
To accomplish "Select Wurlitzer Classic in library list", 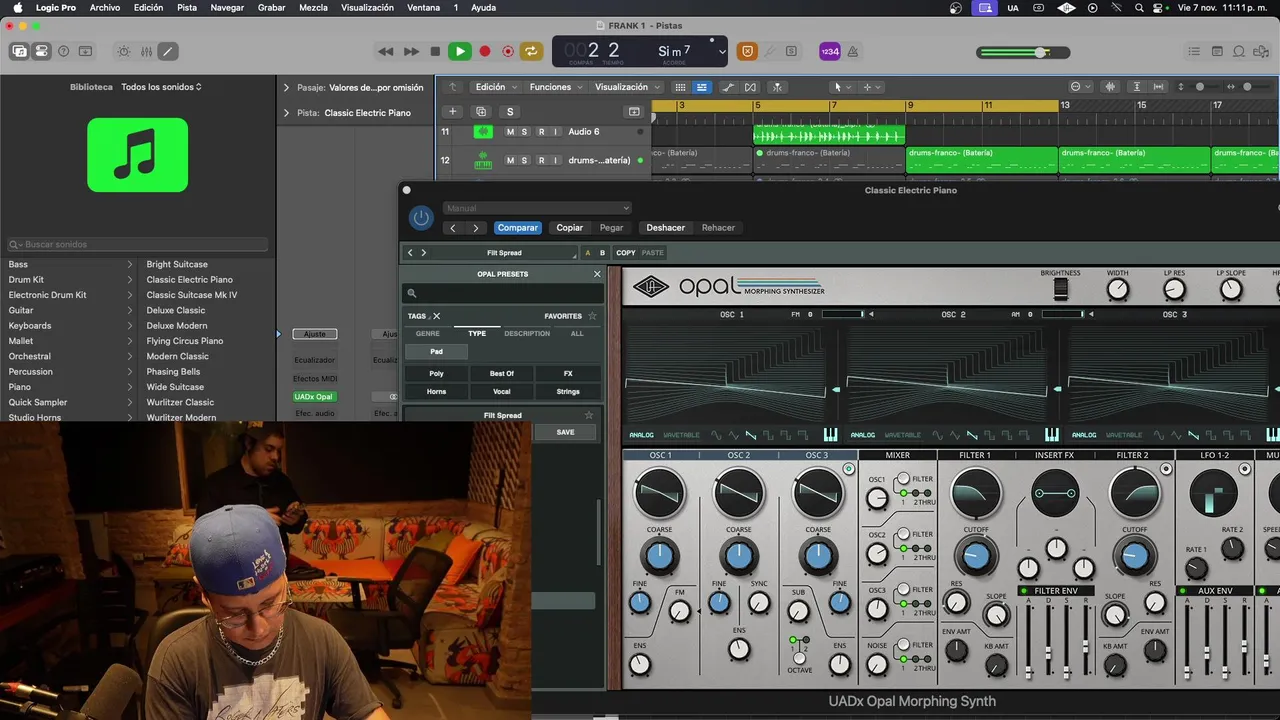I will coord(180,402).
